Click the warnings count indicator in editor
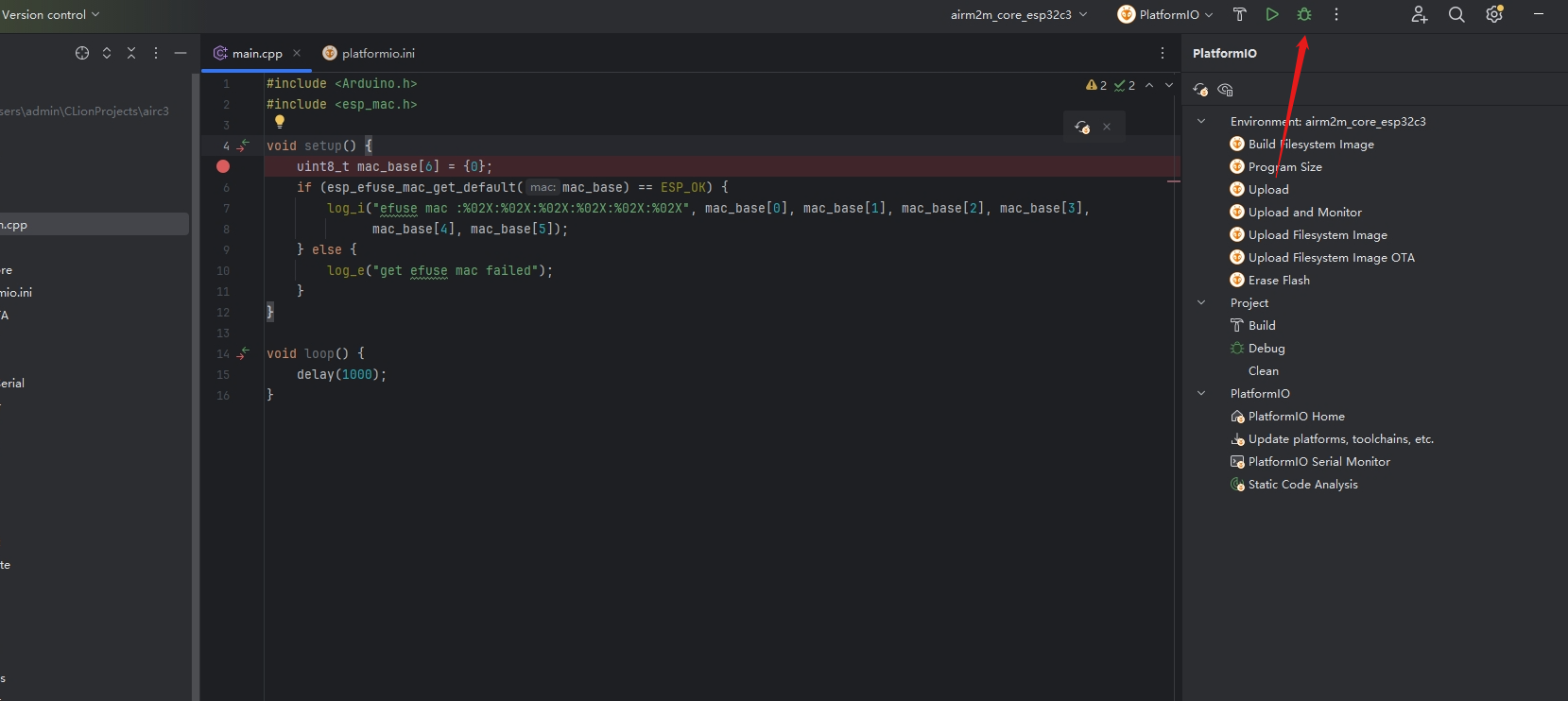 coord(1096,85)
